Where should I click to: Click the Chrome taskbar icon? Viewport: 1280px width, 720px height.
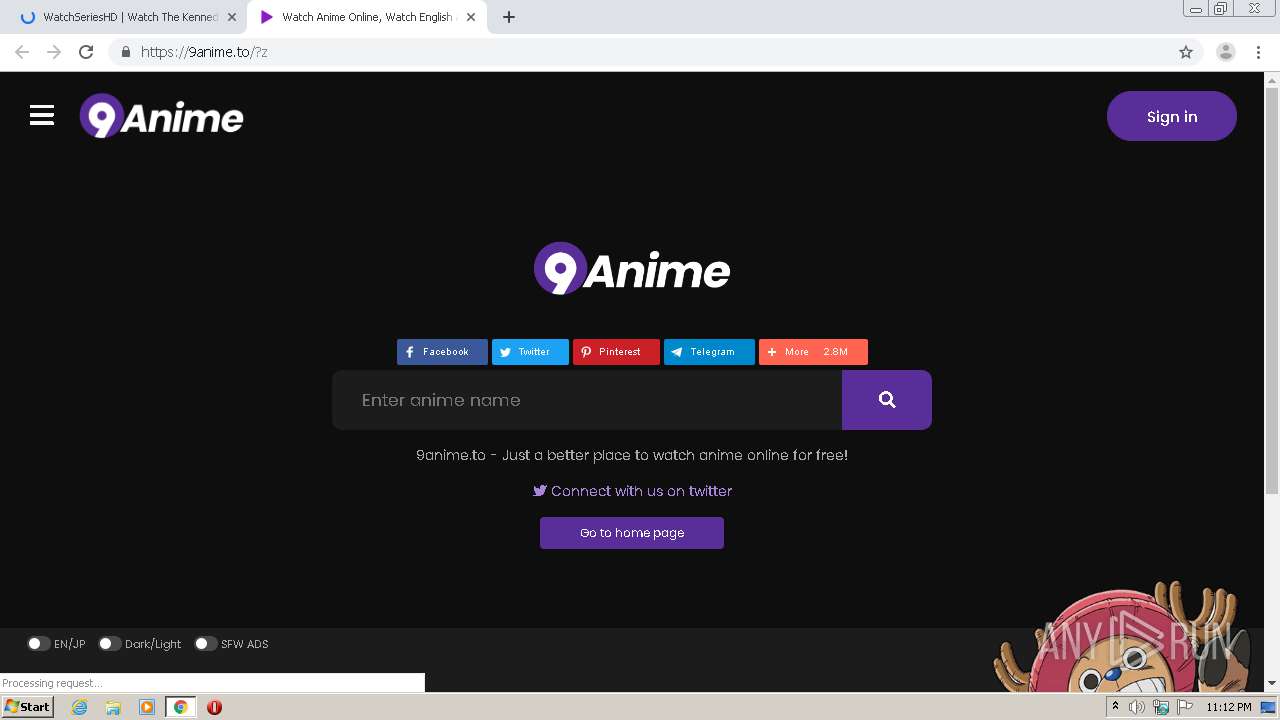[x=181, y=707]
